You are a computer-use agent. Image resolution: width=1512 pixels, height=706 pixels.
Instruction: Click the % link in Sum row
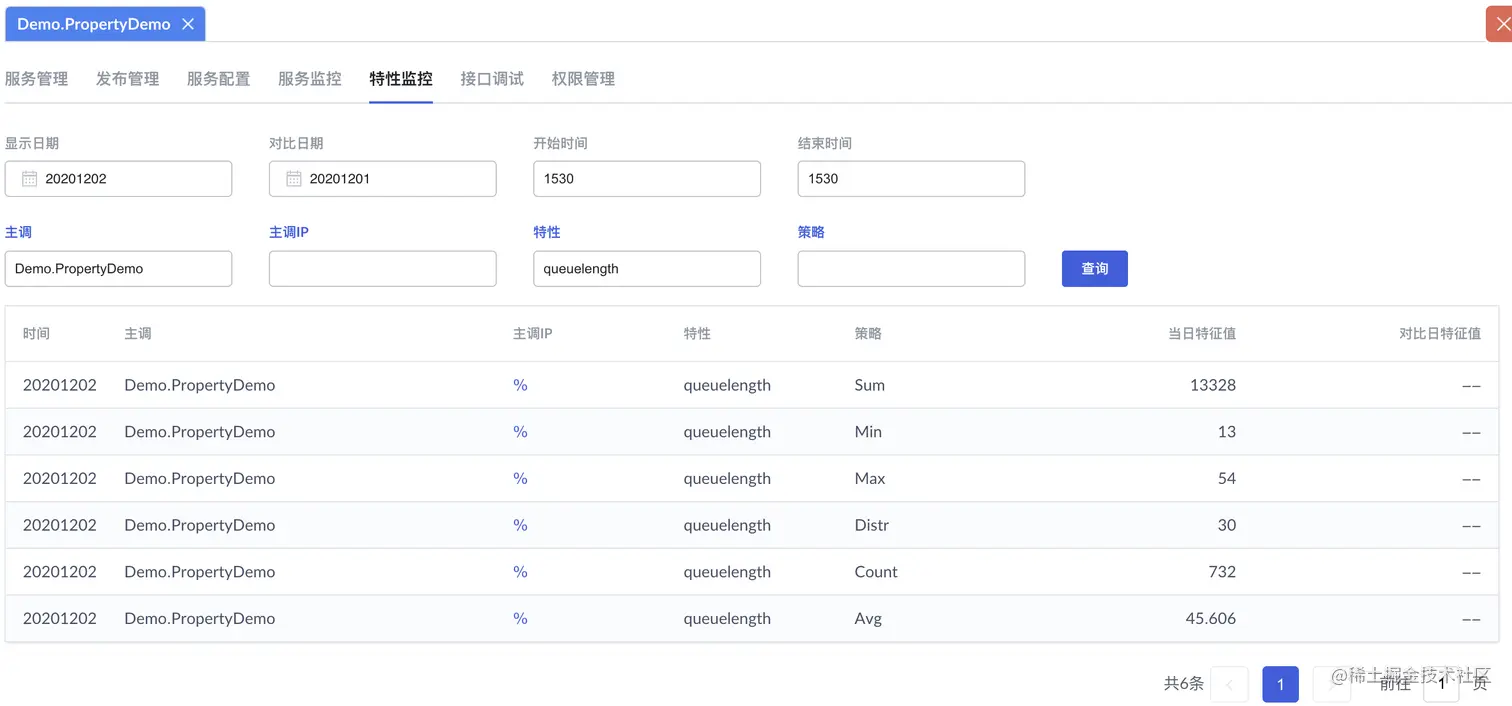(520, 385)
